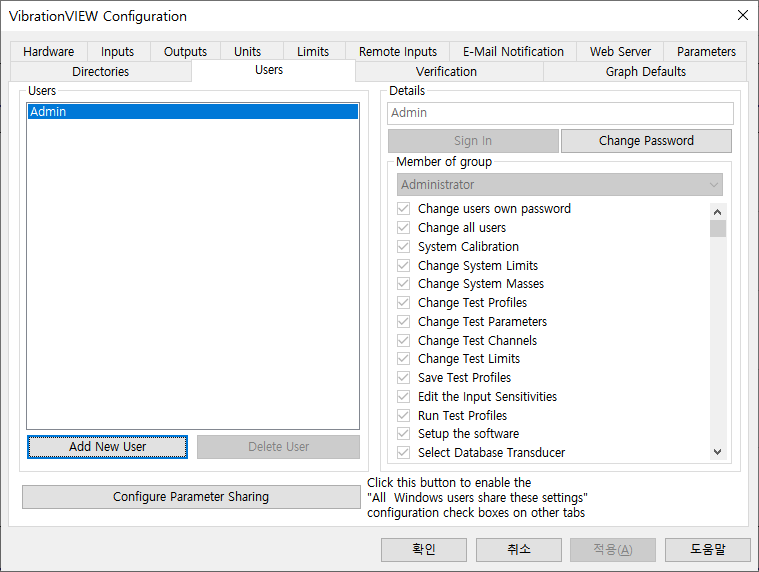Close the VibrationVIEW Configuration dialog
759x572 pixels.
click(743, 15)
